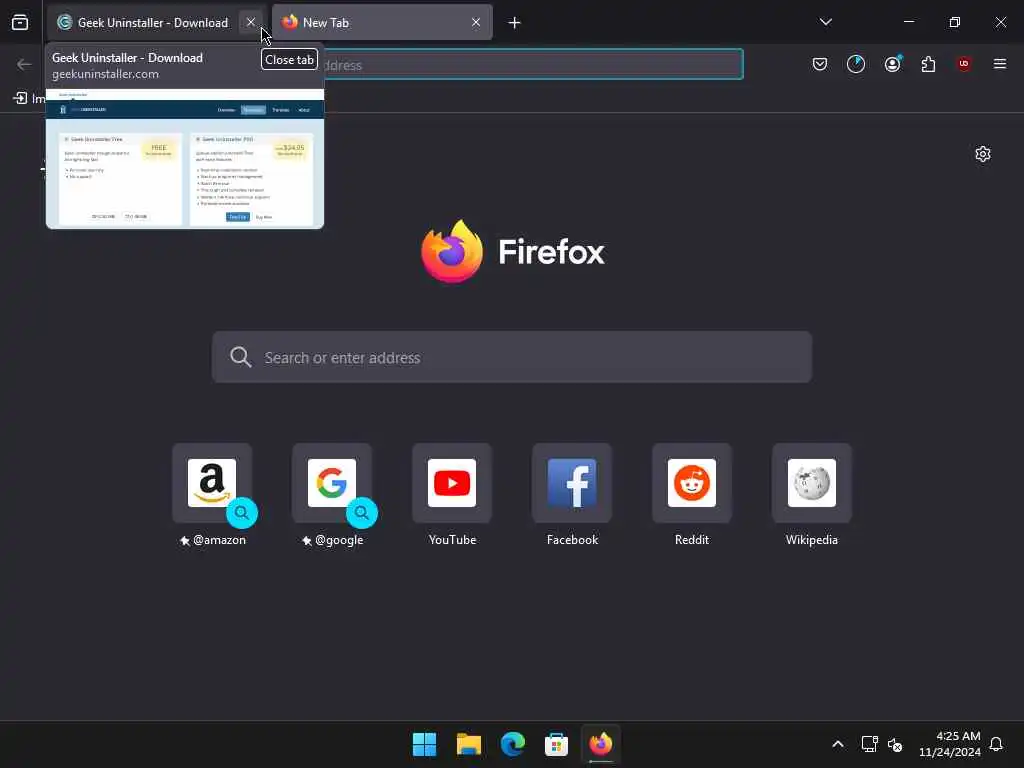Open the Firefox account icon
The width and height of the screenshot is (1024, 768).
(892, 64)
